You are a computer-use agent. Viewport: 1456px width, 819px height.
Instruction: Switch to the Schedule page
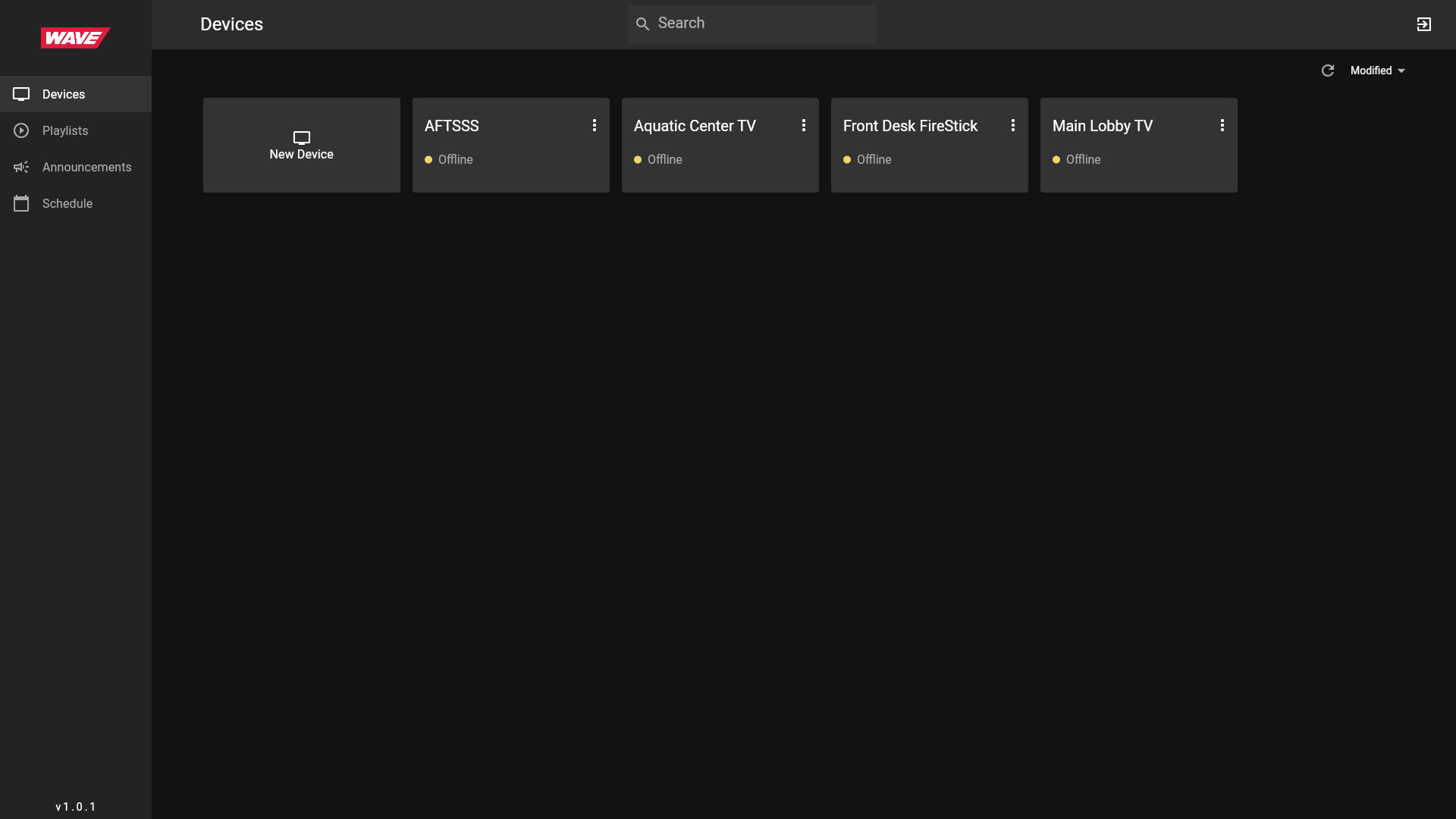click(x=67, y=203)
